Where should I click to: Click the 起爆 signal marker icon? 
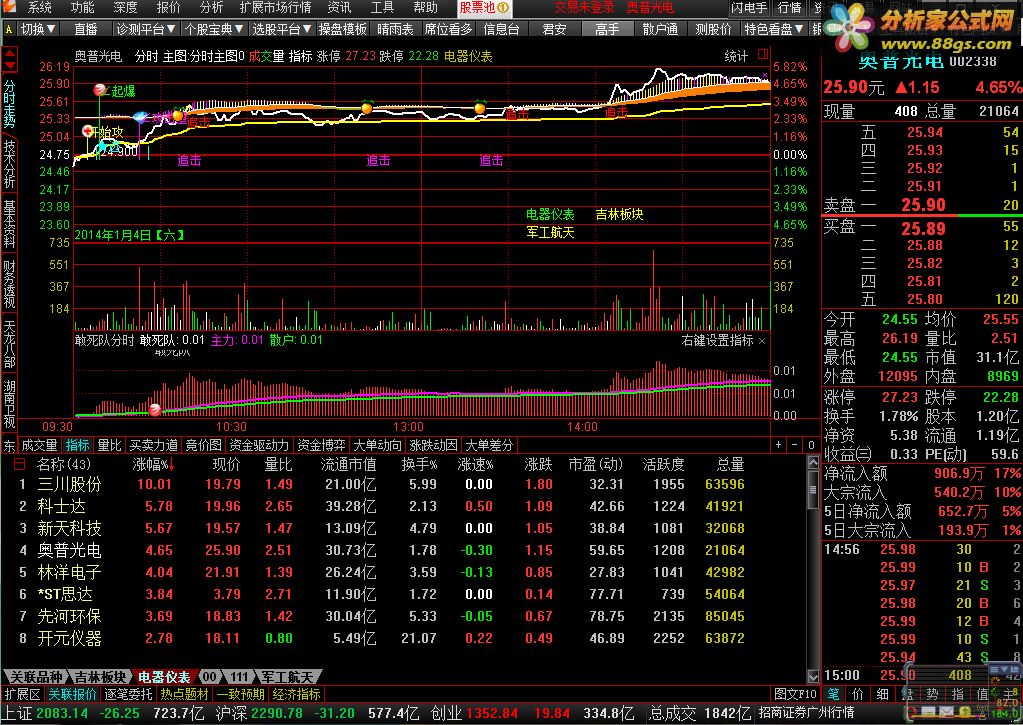[100, 89]
